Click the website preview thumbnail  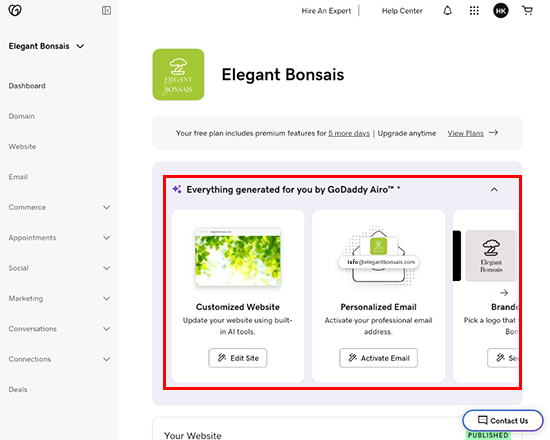tap(238, 257)
